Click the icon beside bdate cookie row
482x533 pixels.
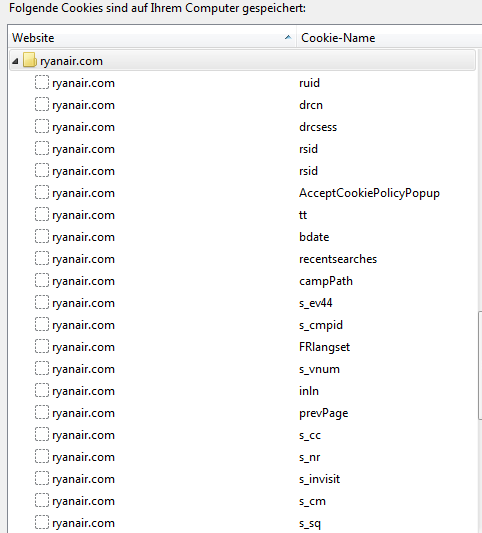tap(42, 237)
